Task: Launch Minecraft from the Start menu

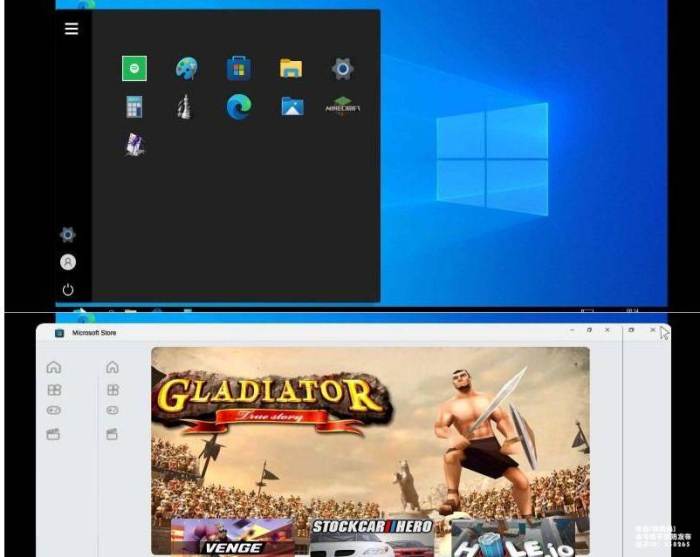Action: pyautogui.click(x=342, y=106)
